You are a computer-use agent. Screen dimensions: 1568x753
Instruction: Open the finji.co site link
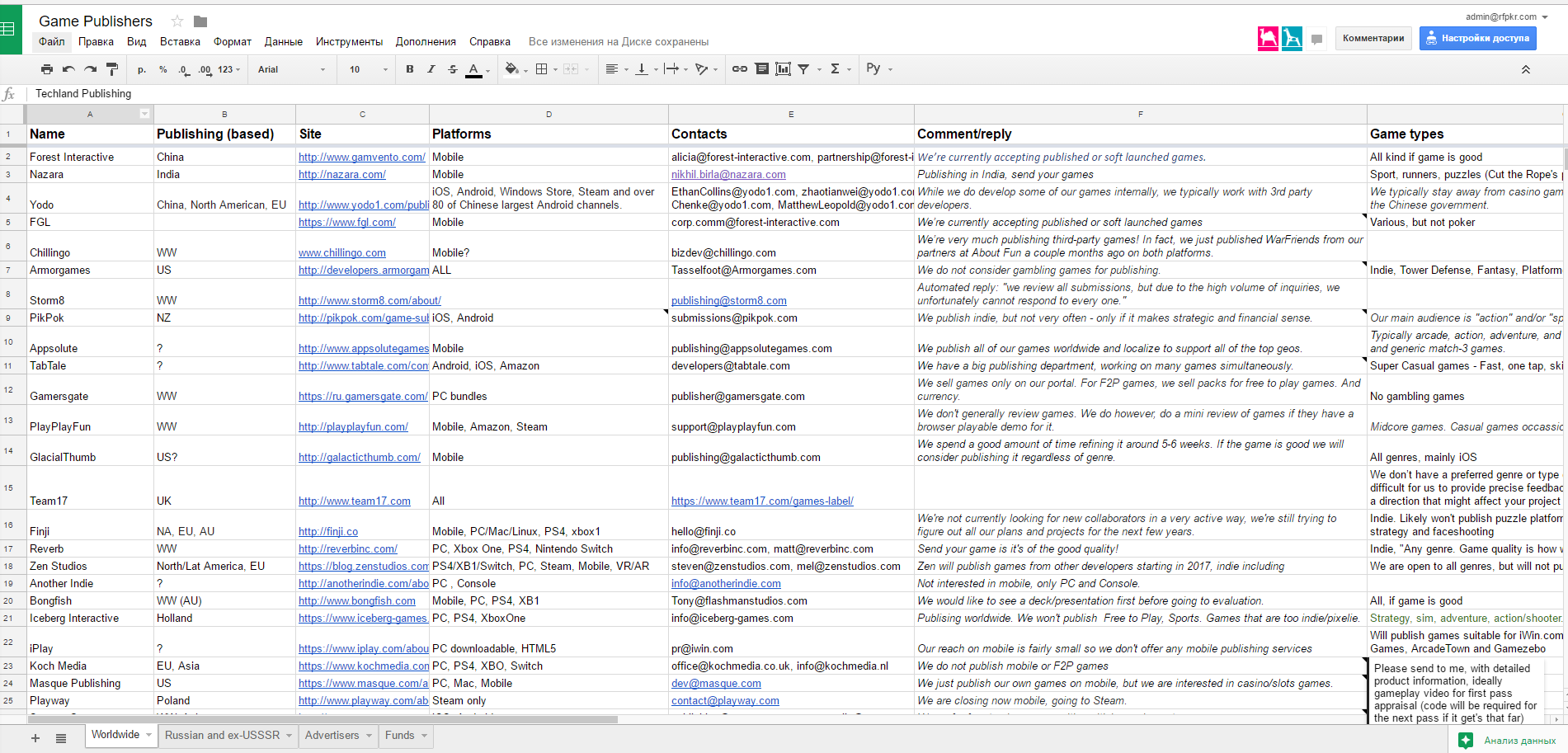click(328, 531)
